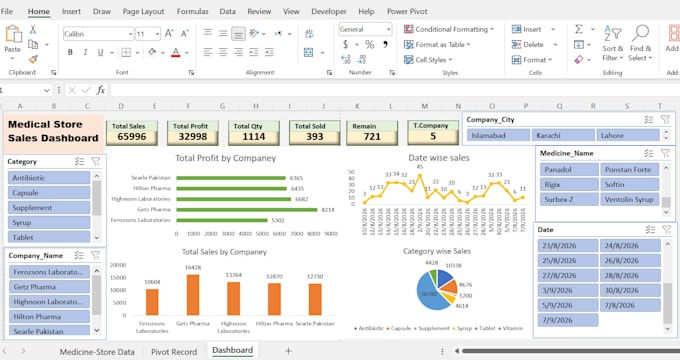680x360 pixels.
Task: Toggle multi-select on Date slicer
Action: tap(650, 229)
